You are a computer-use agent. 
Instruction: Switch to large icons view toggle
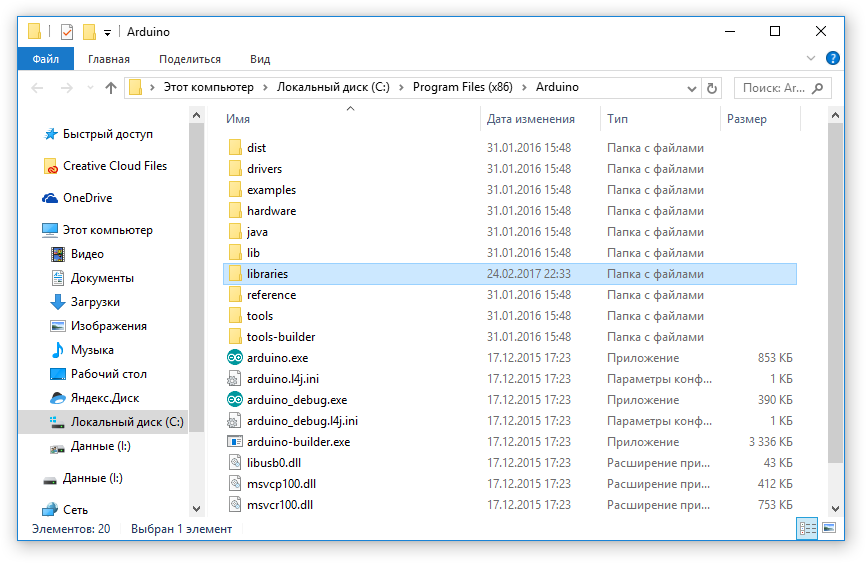click(x=829, y=528)
